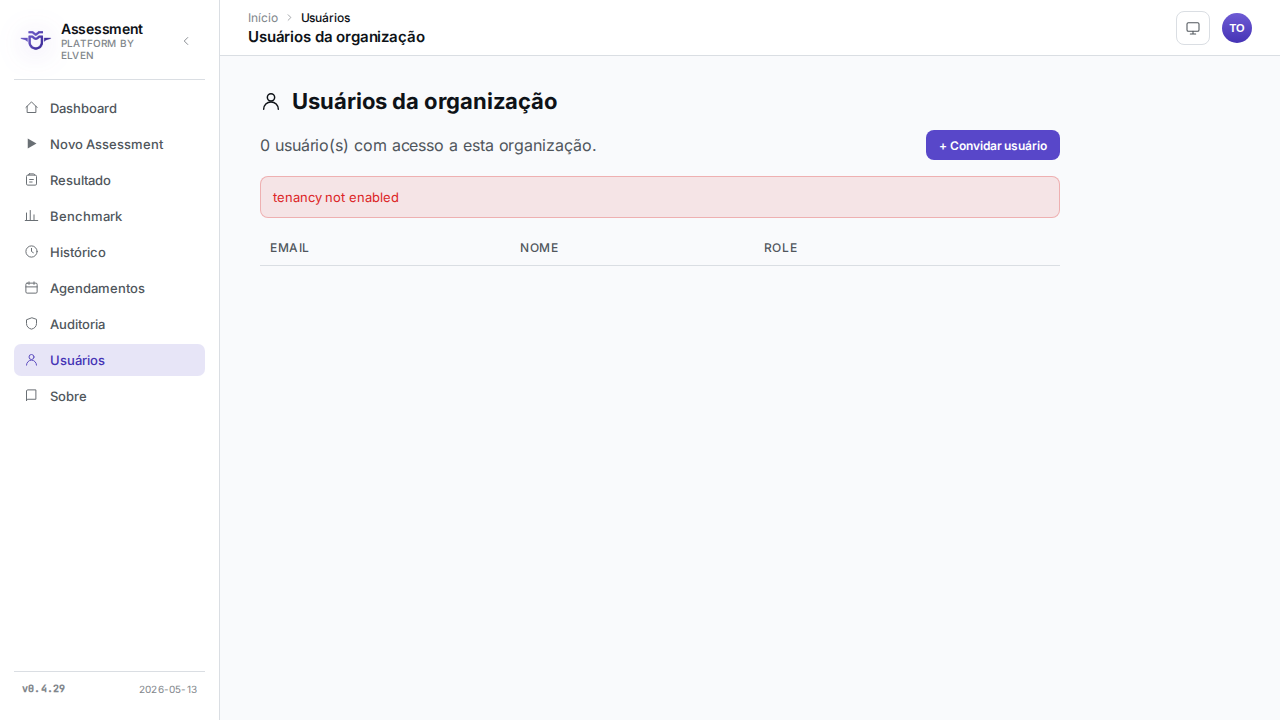
Task: Click the '0 usuário(s) com acesso' text
Action: [x=428, y=146]
